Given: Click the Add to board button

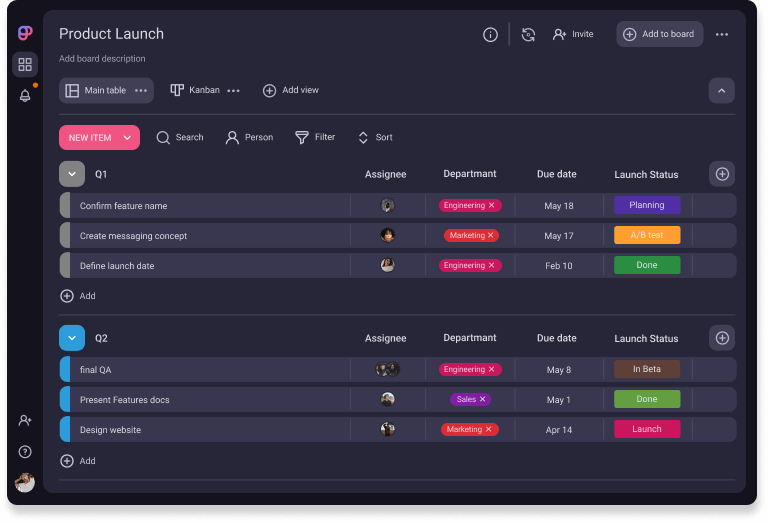Looking at the screenshot, I should [659, 34].
